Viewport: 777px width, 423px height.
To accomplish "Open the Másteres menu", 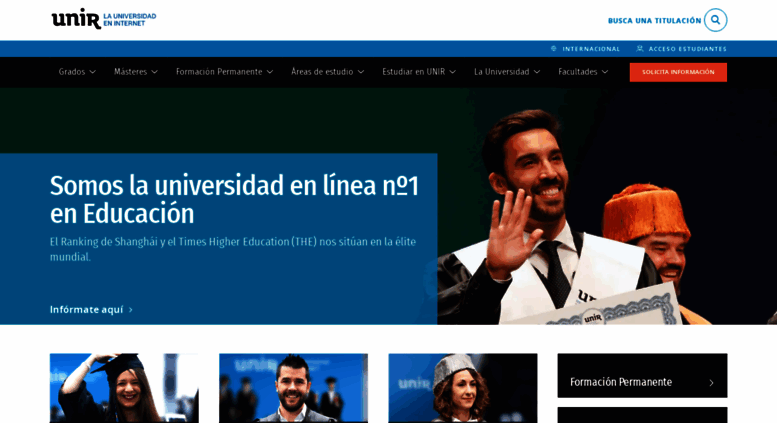I will click(130, 72).
